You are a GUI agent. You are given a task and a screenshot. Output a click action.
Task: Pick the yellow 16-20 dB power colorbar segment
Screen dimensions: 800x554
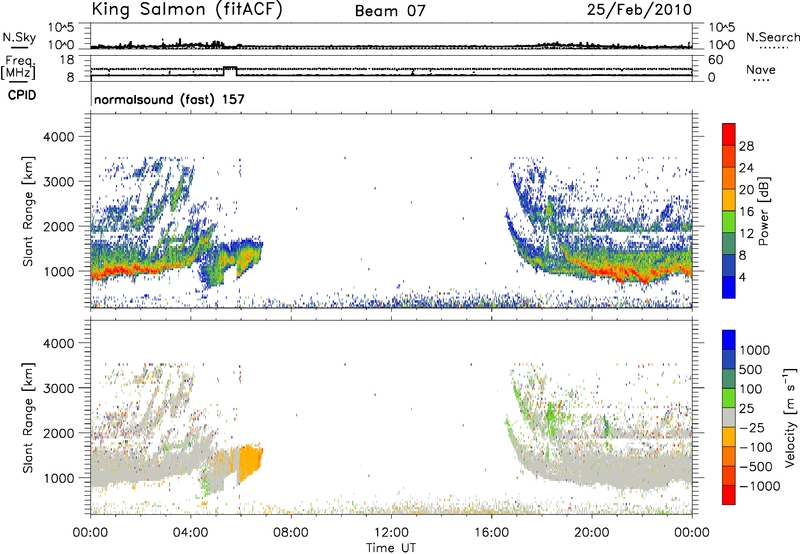point(729,201)
